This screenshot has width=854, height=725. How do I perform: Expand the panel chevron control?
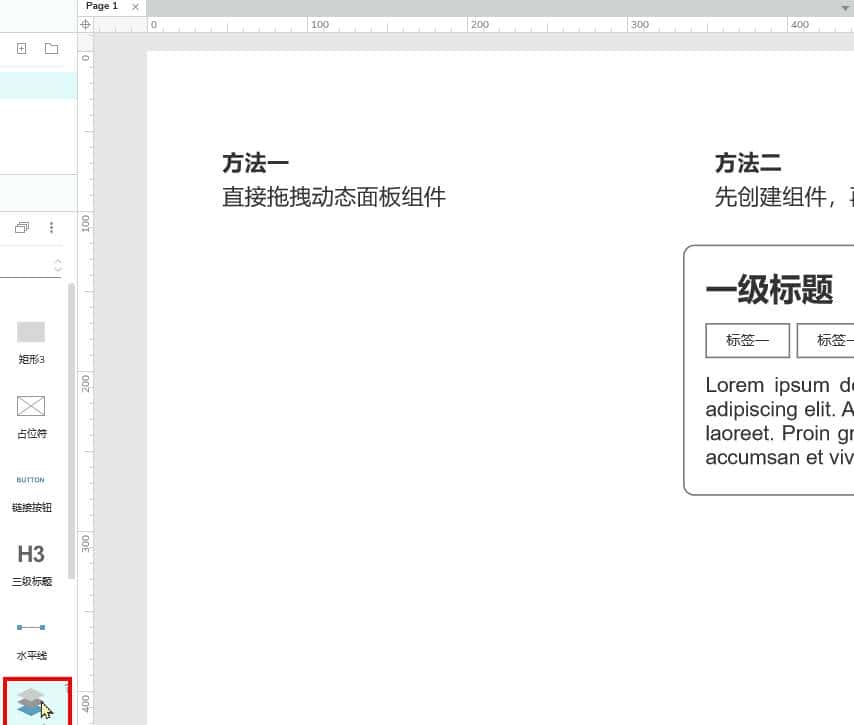point(58,264)
